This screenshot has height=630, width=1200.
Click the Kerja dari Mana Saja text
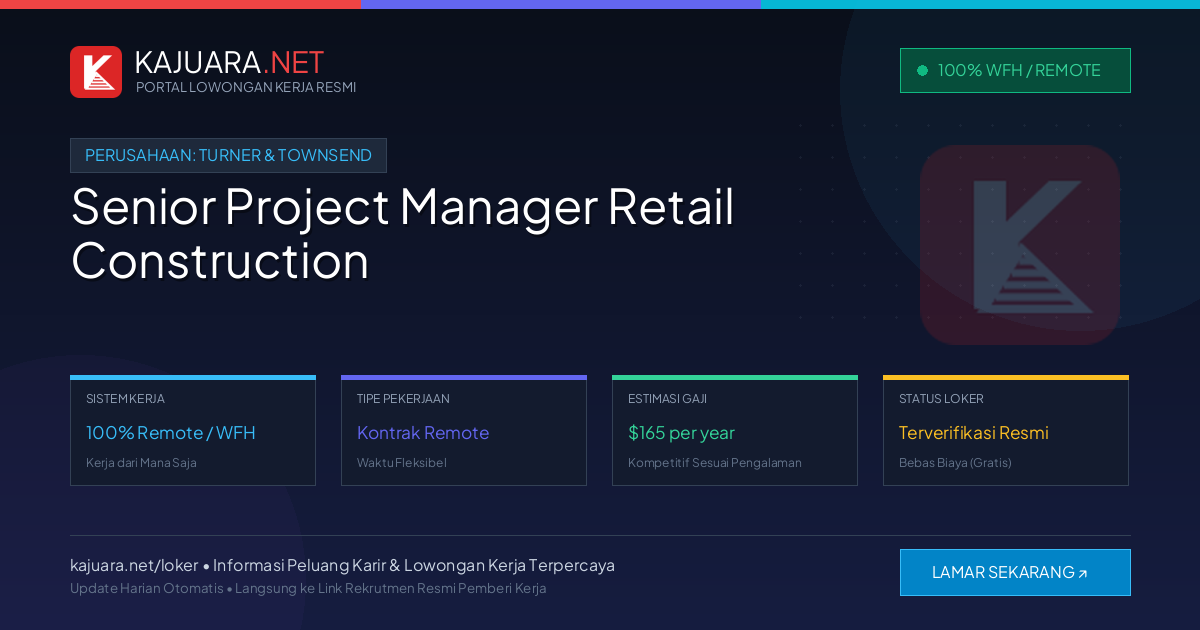point(141,463)
